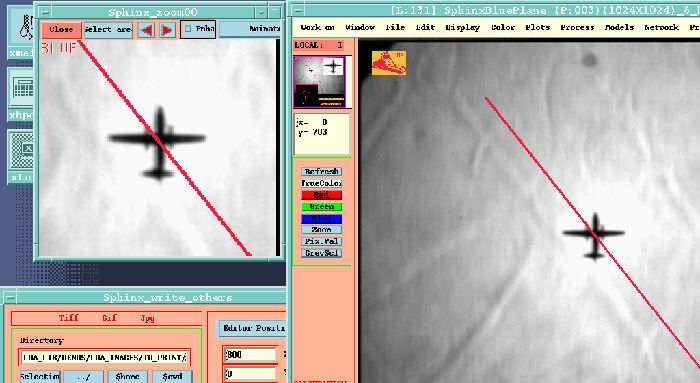Click the yellow Sphinx logo on image
Image resolution: width=700 pixels, height=383 pixels.
click(x=389, y=62)
